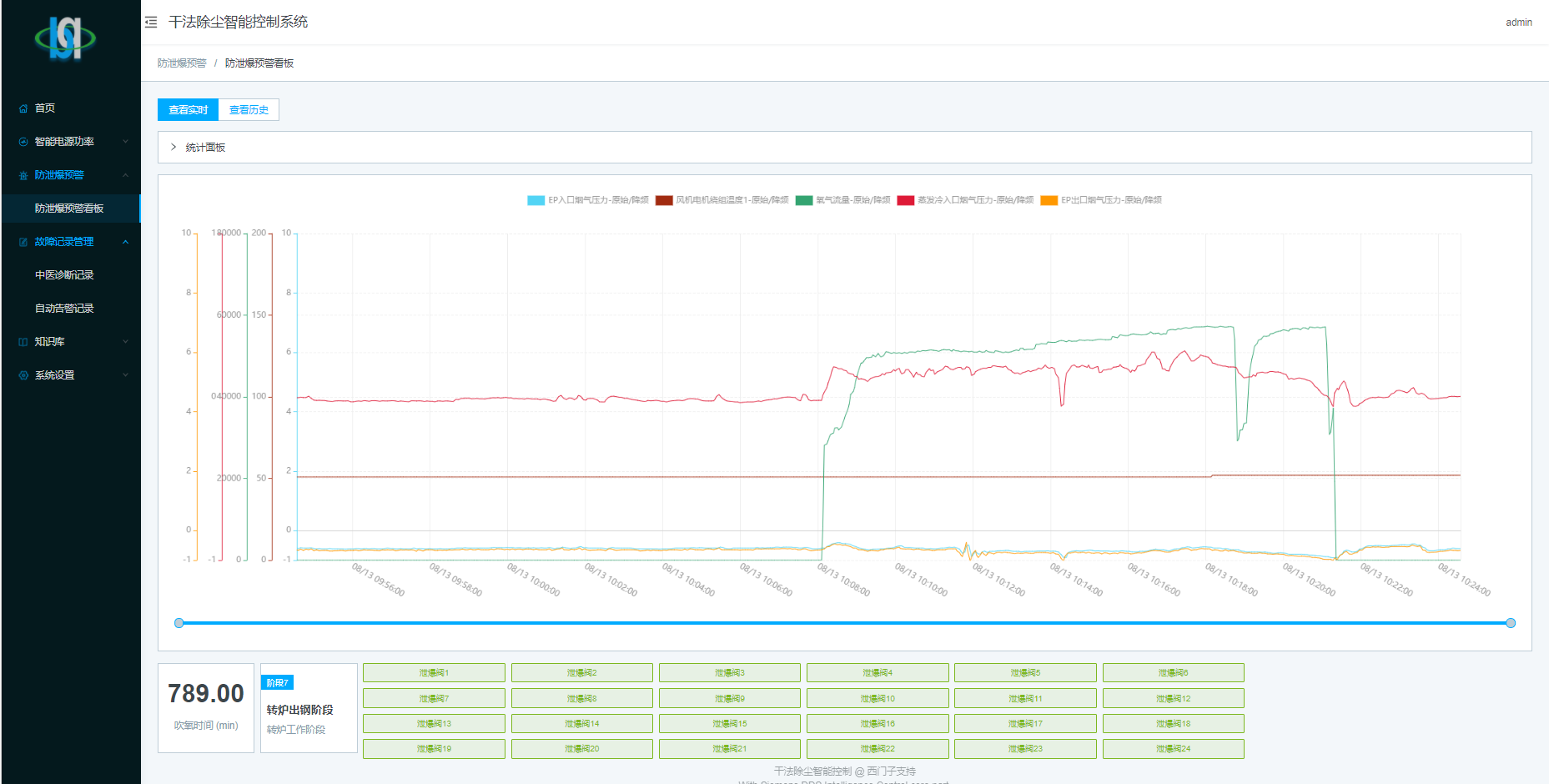Click the 泄爆阀18 valve button
The width and height of the screenshot is (1549, 784).
click(x=1174, y=724)
